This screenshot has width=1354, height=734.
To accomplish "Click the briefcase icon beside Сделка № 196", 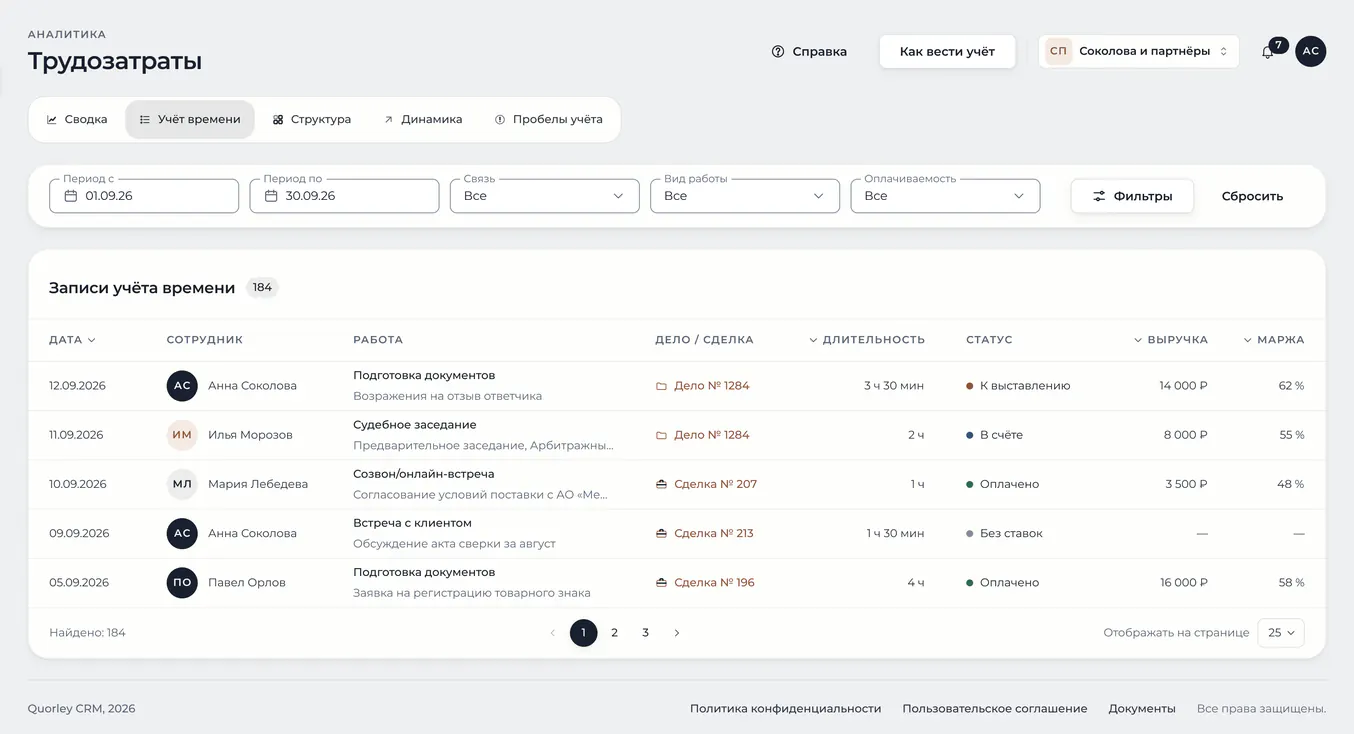I will click(661, 582).
